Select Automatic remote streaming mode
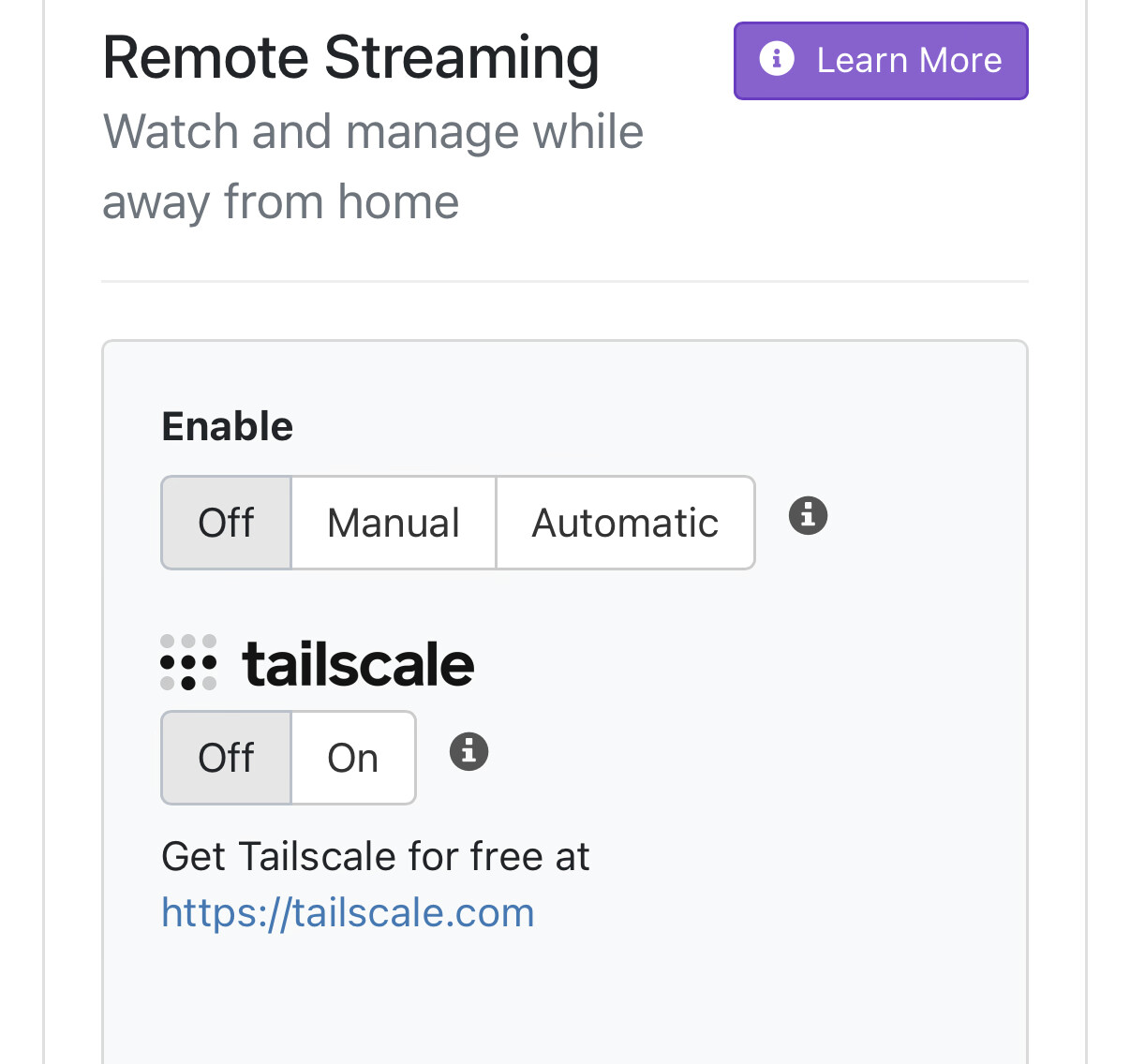 coord(625,523)
